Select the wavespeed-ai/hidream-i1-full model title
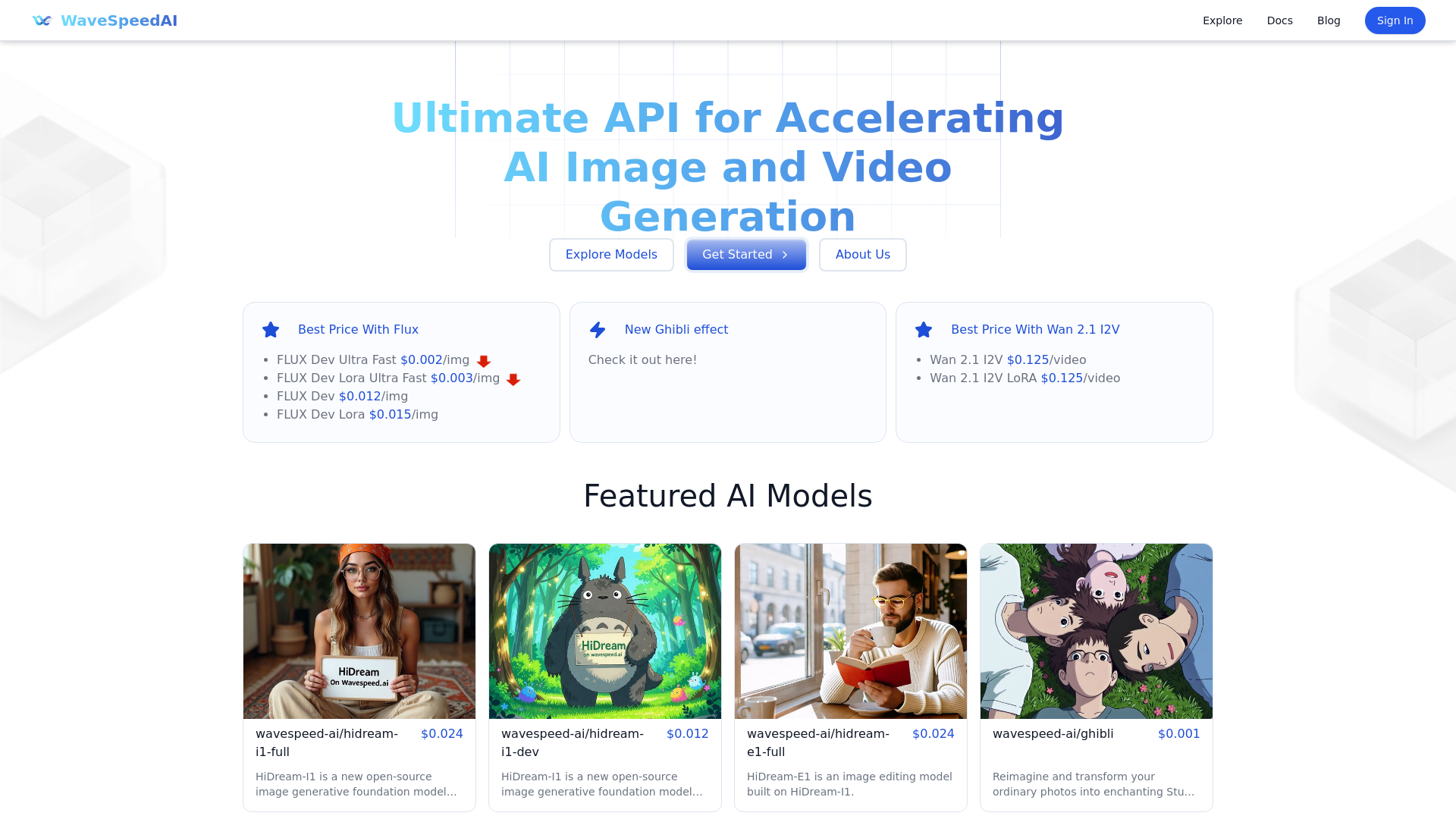 click(x=327, y=743)
